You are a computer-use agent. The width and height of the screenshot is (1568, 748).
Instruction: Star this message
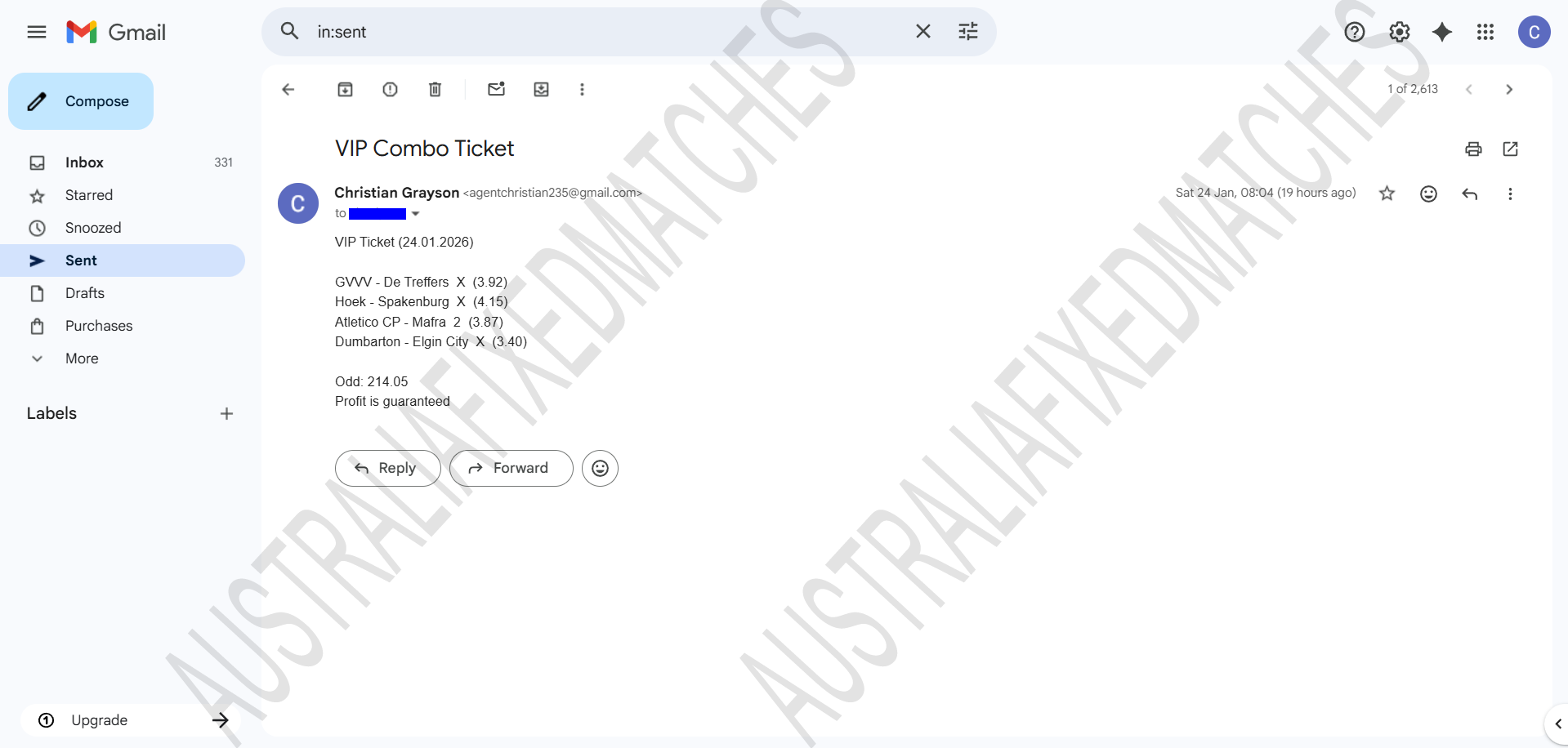(1387, 194)
